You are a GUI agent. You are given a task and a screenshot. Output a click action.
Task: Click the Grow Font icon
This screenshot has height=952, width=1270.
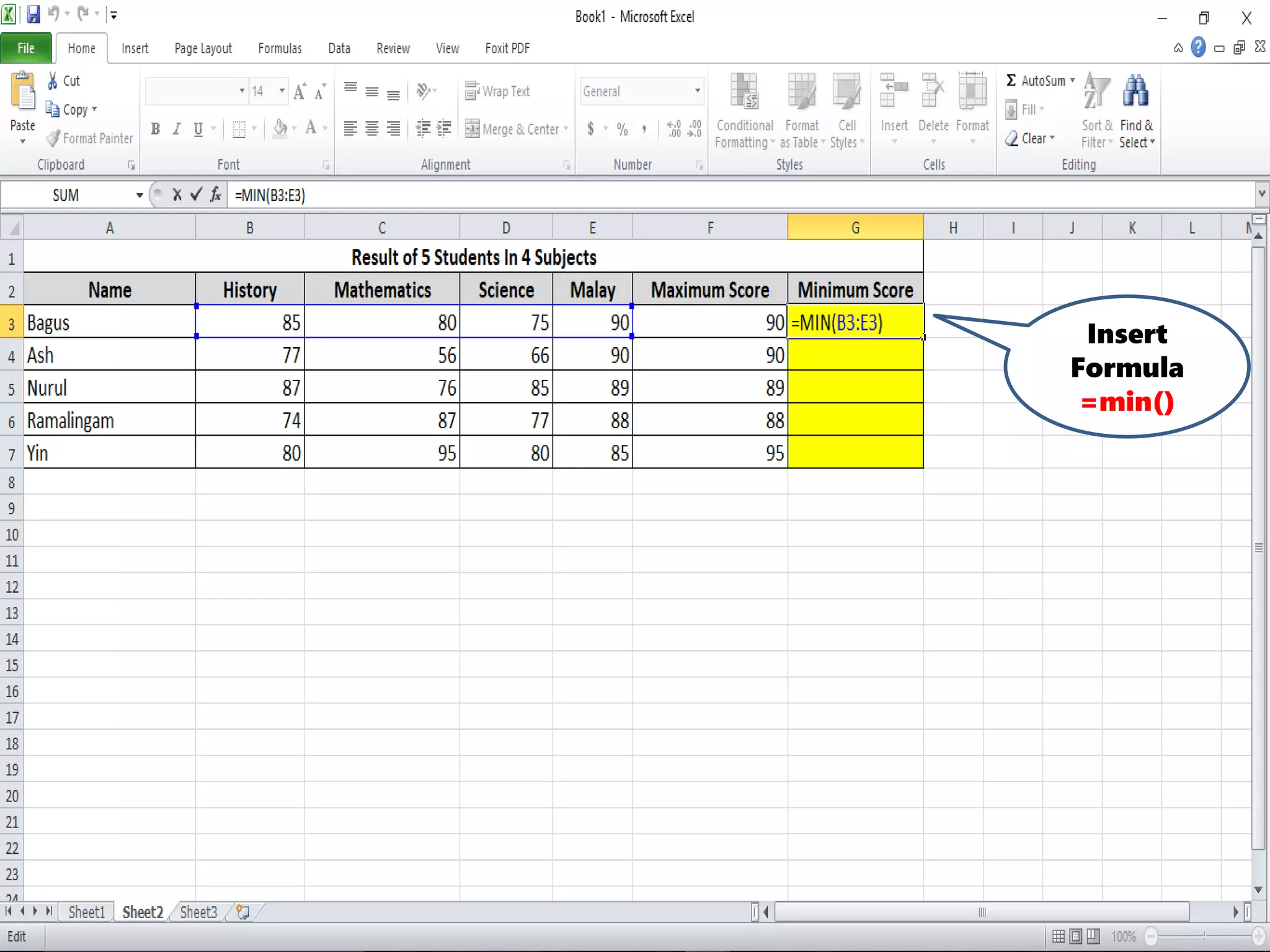(x=300, y=92)
